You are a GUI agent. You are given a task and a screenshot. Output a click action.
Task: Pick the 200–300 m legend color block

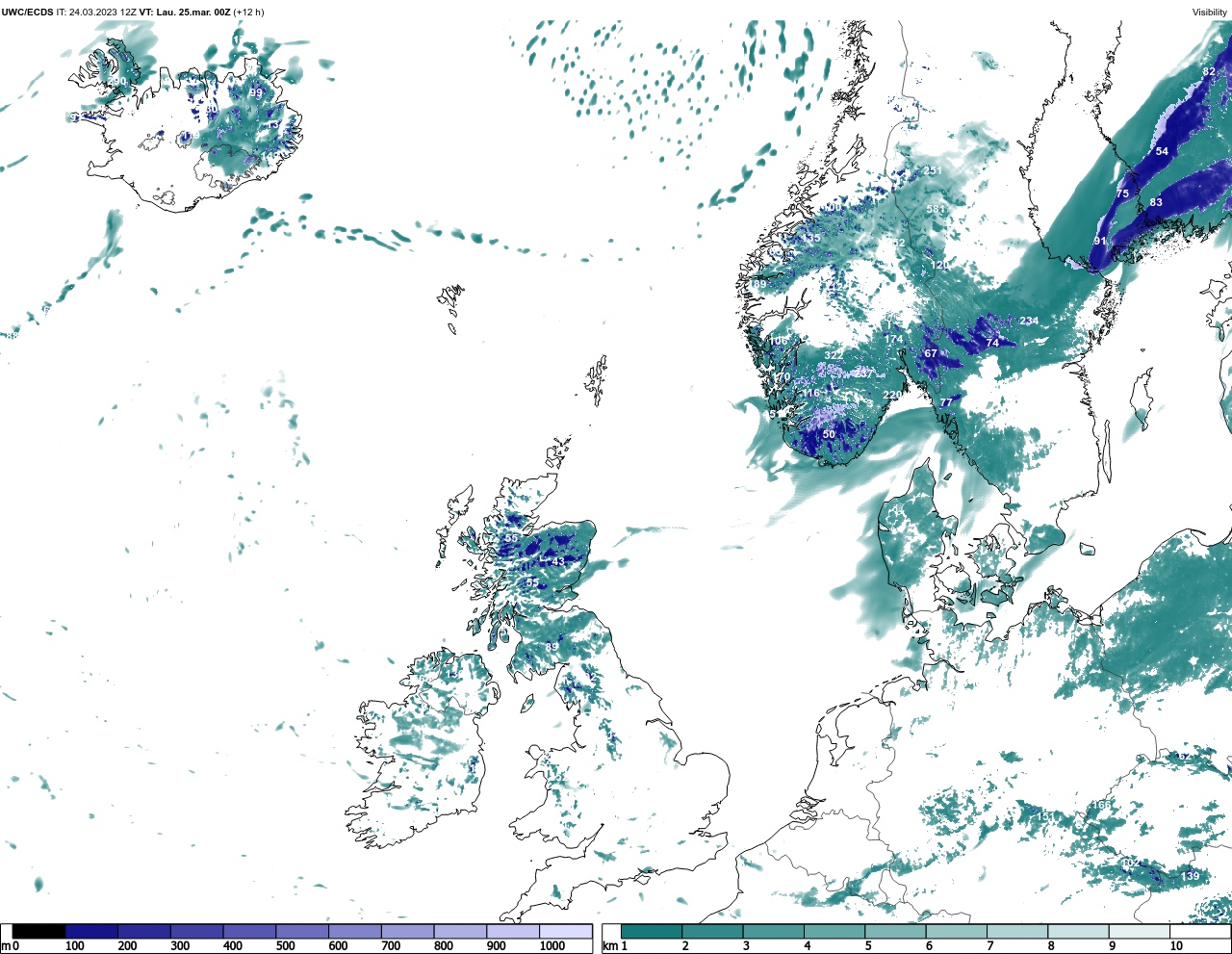pyautogui.click(x=144, y=932)
